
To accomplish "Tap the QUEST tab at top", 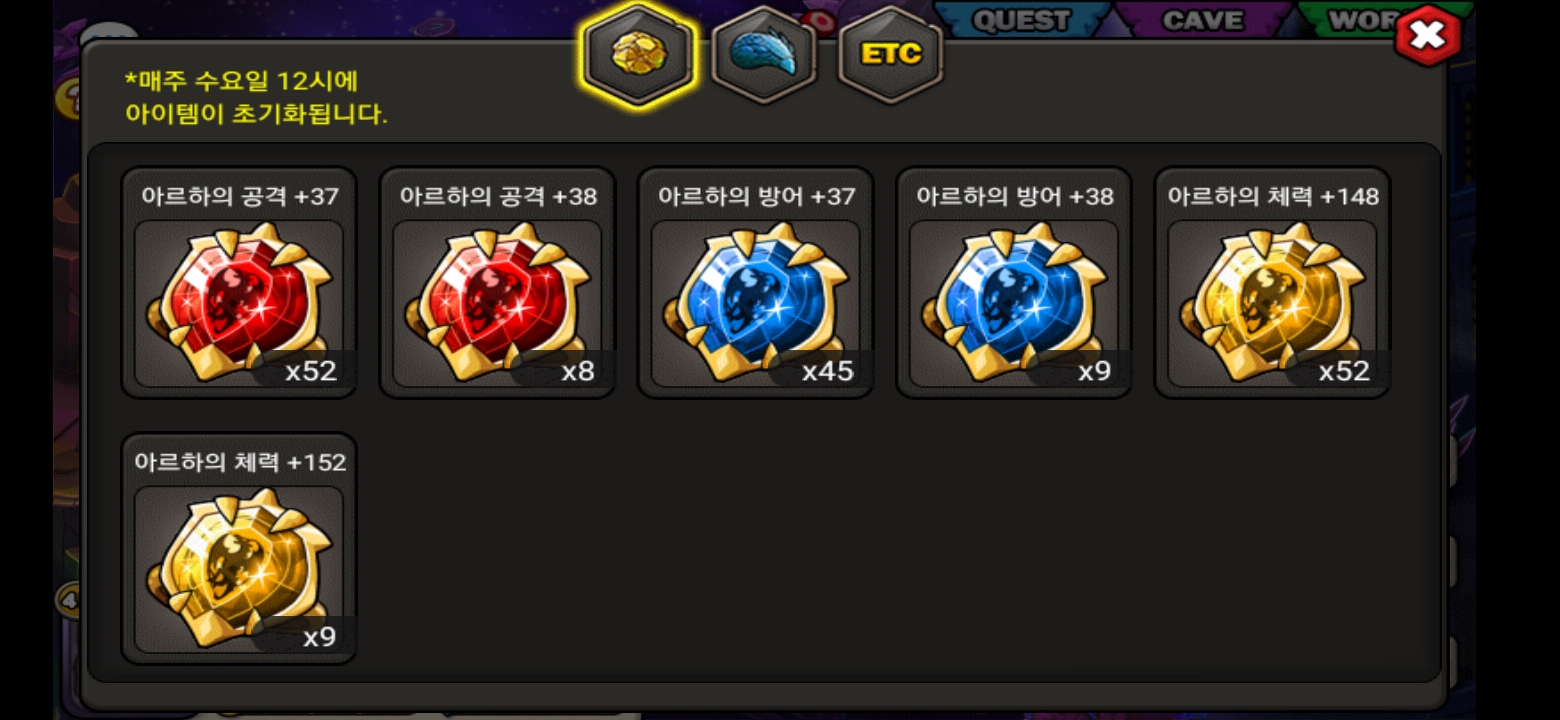I will (1021, 20).
